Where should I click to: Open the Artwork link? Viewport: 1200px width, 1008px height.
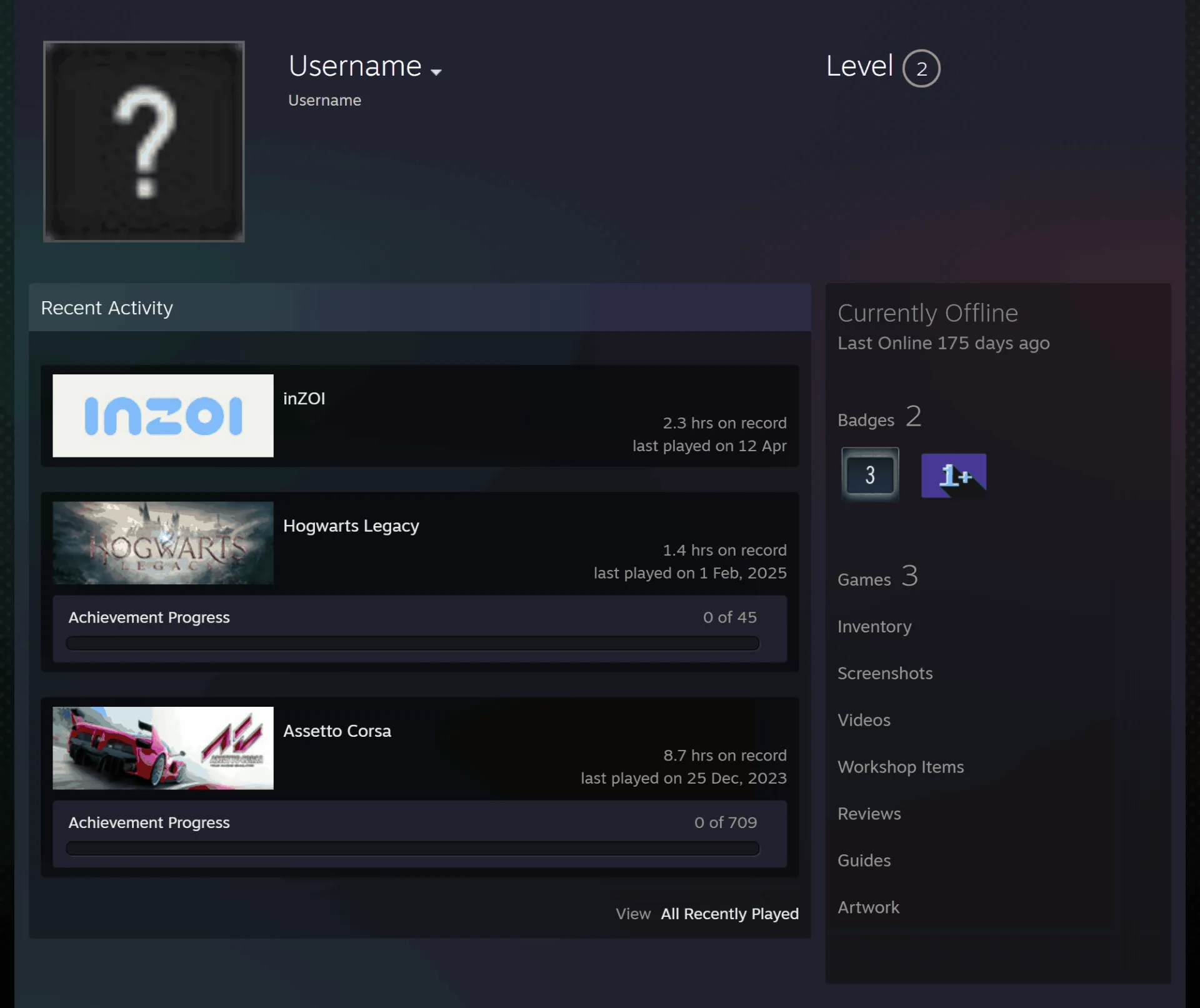coord(869,907)
